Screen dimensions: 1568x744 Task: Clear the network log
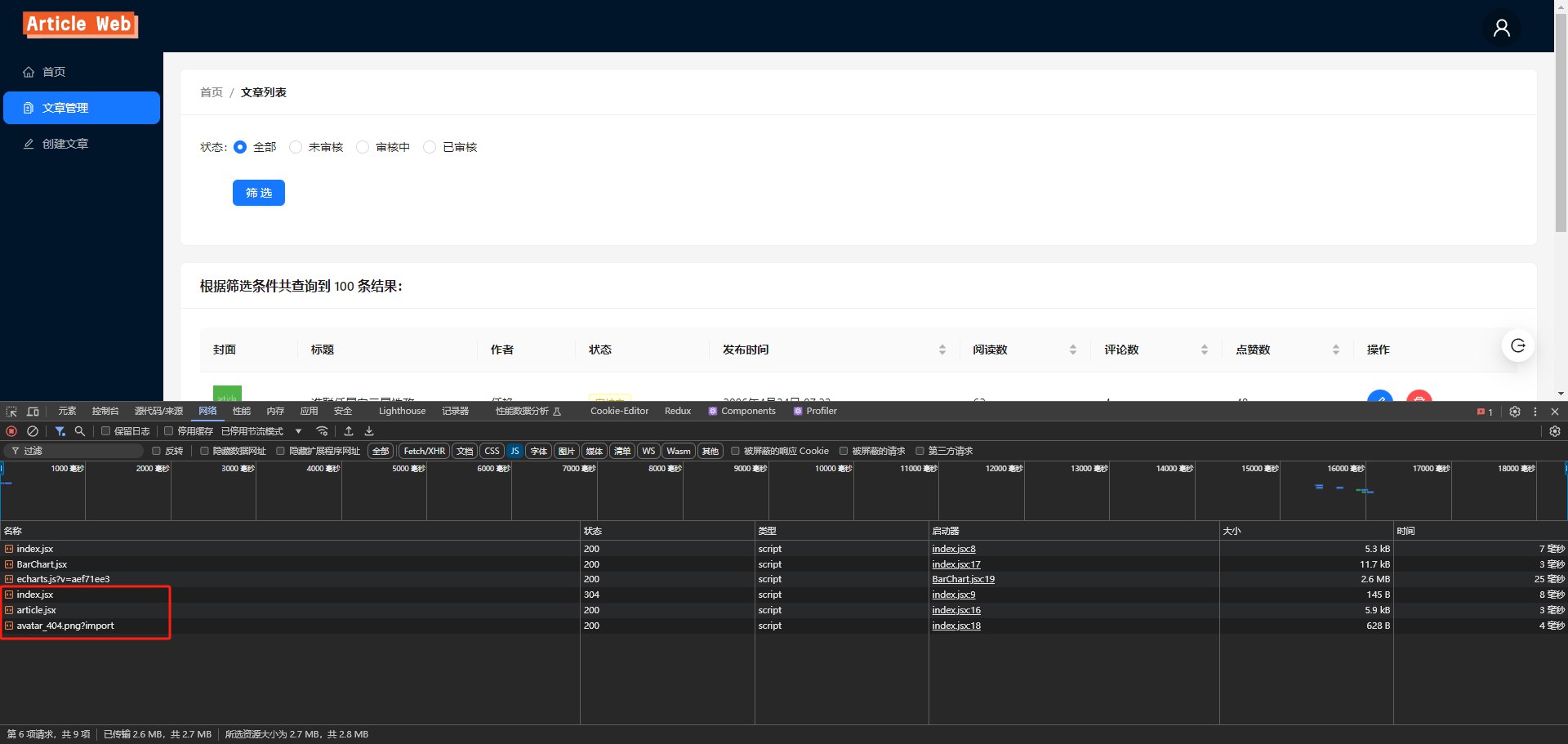(x=33, y=431)
